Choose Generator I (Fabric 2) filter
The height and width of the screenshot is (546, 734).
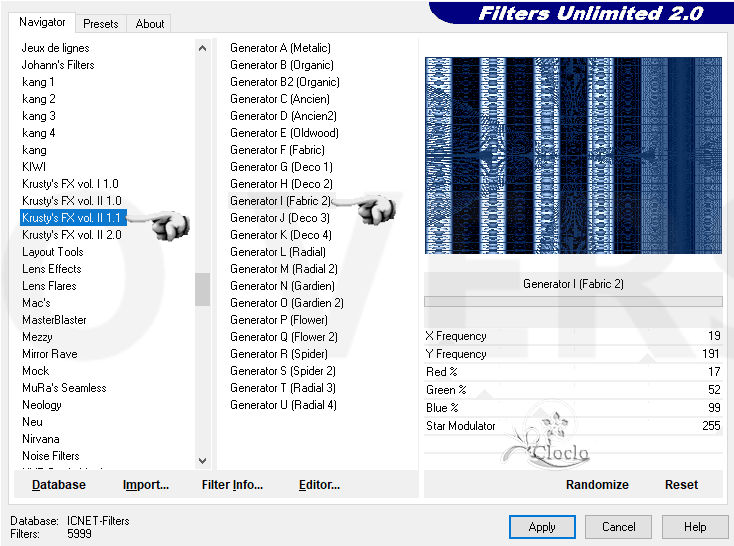coord(280,201)
